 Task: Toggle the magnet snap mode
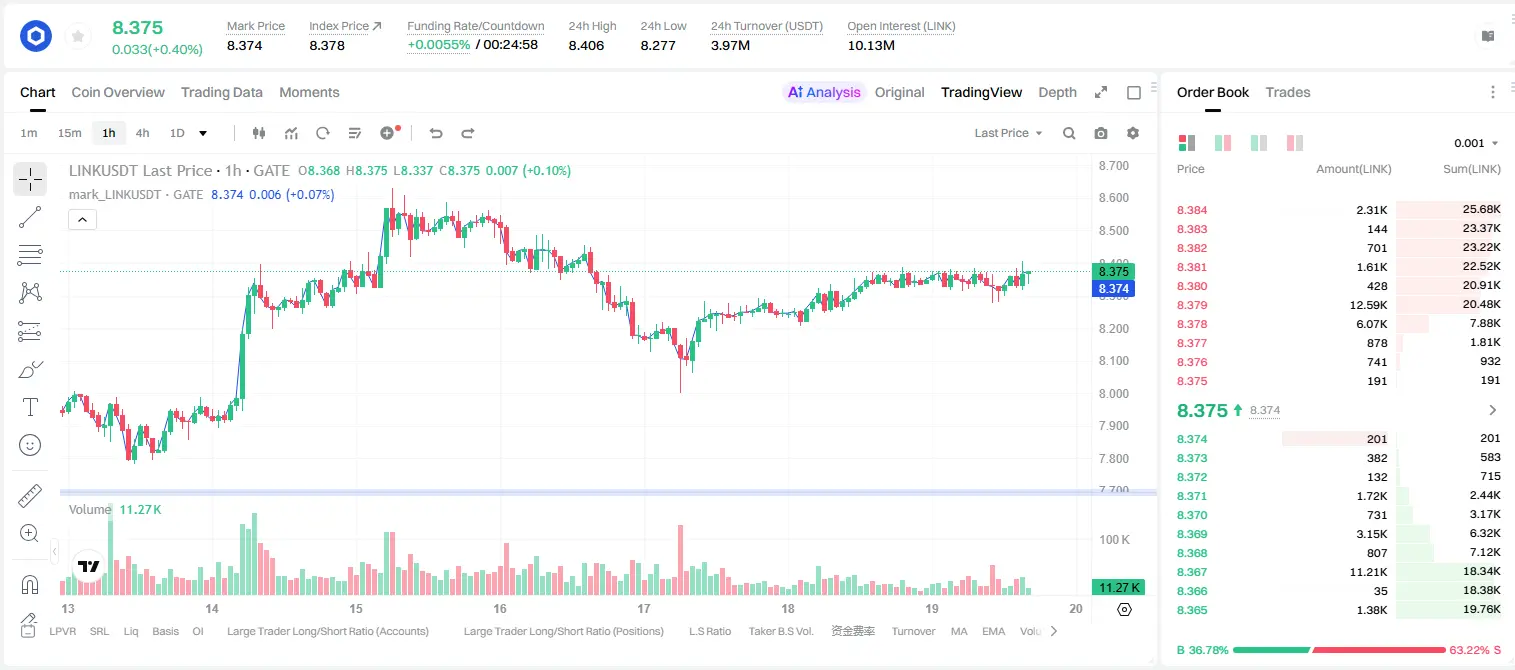(x=30, y=585)
